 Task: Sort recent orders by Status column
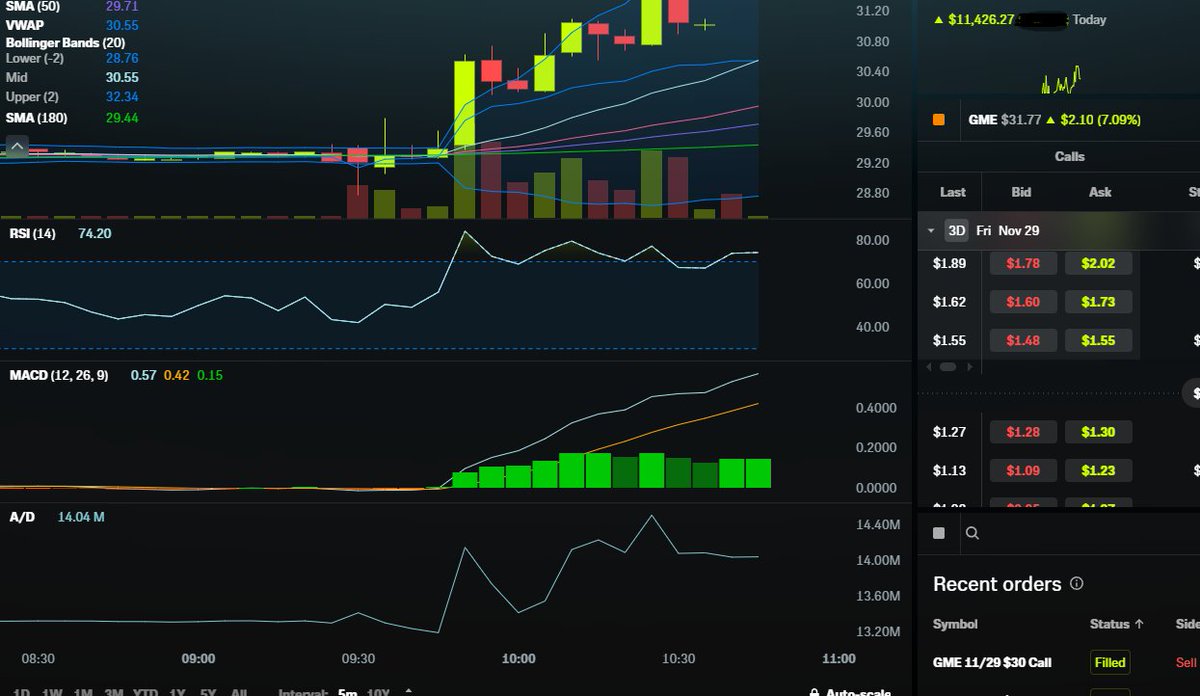[1118, 624]
